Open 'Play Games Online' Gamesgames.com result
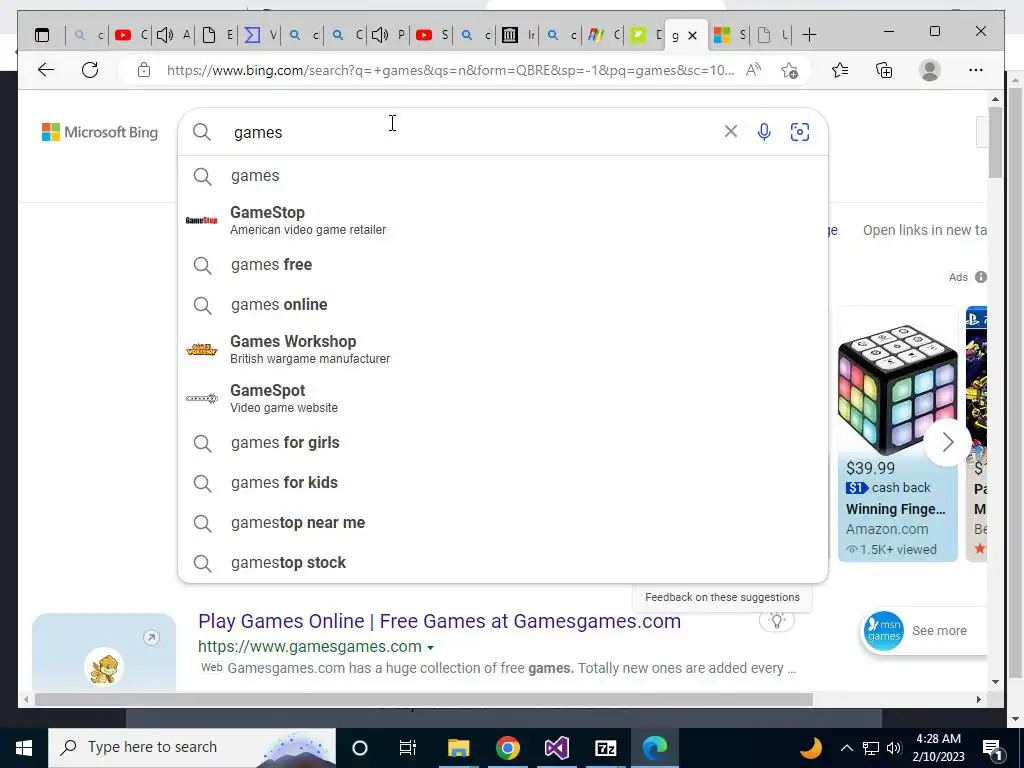This screenshot has width=1024, height=768. tap(440, 621)
